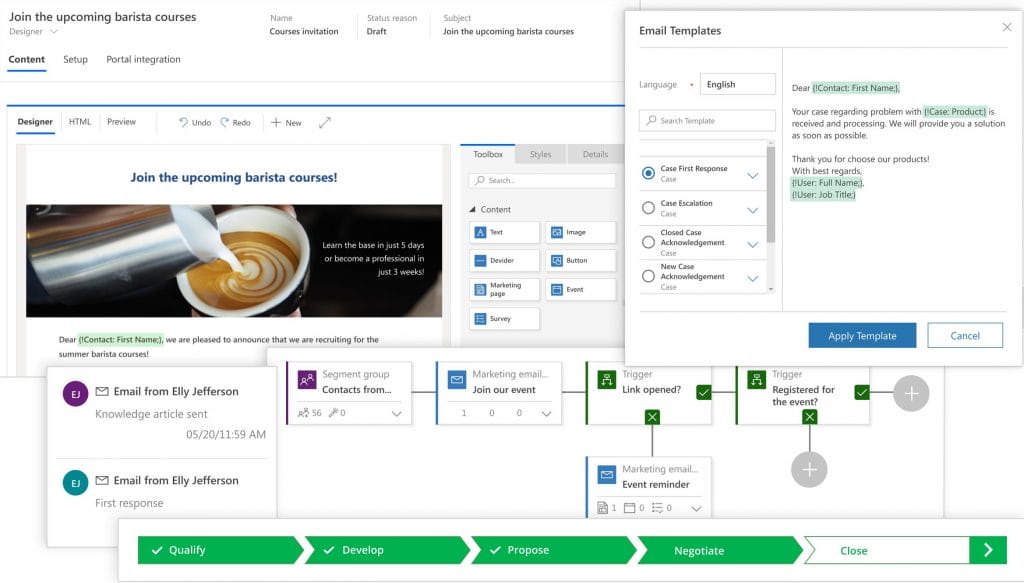Screen dimensions: 1024x583
Task: Select the Text element in the Toolbox
Action: point(503,231)
